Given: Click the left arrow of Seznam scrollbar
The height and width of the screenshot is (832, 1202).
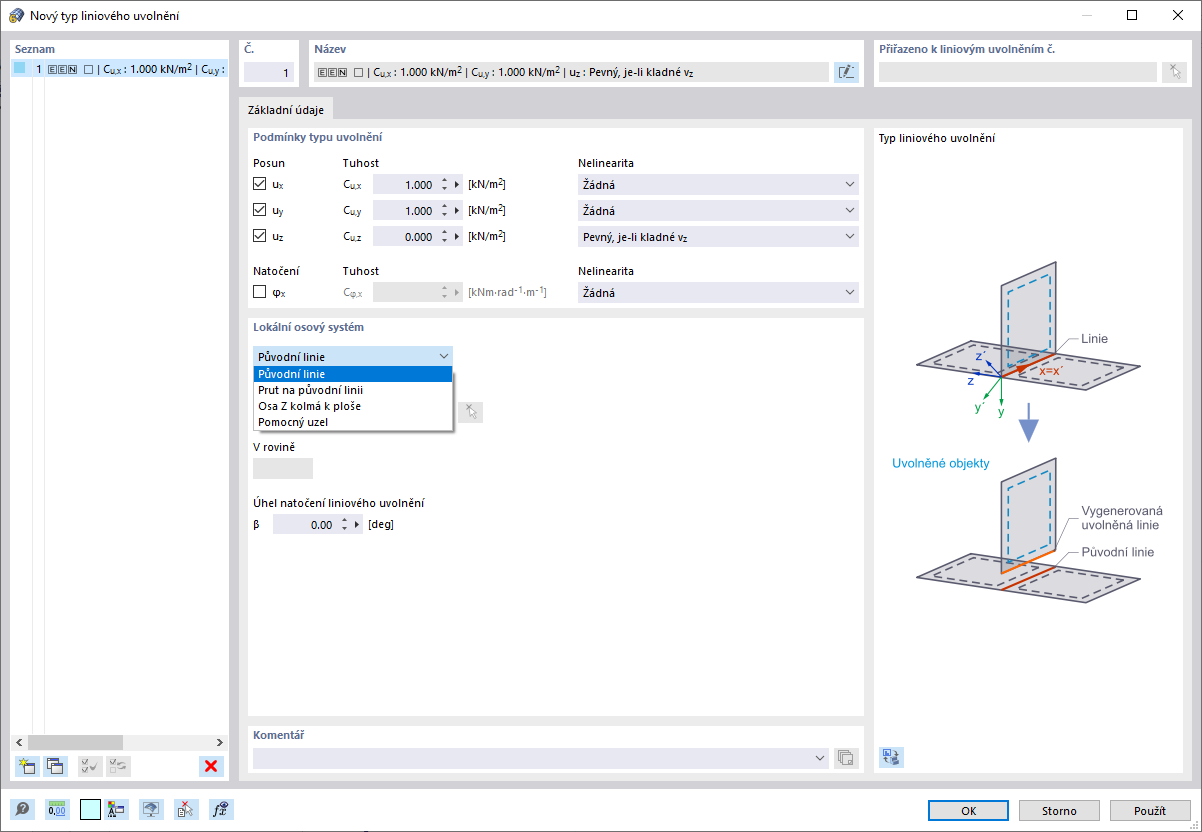Looking at the screenshot, I should click(19, 742).
